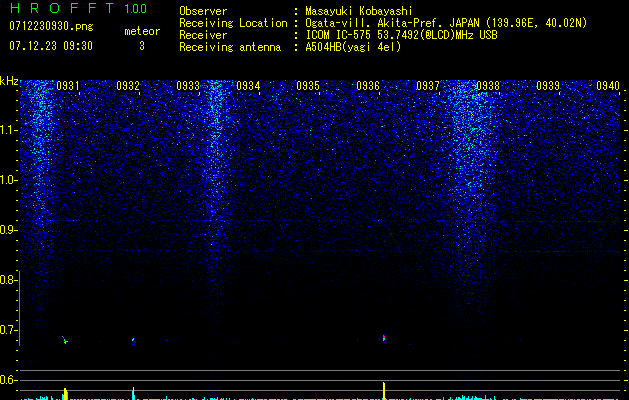Click the 0938 time marker

pyautogui.click(x=488, y=86)
